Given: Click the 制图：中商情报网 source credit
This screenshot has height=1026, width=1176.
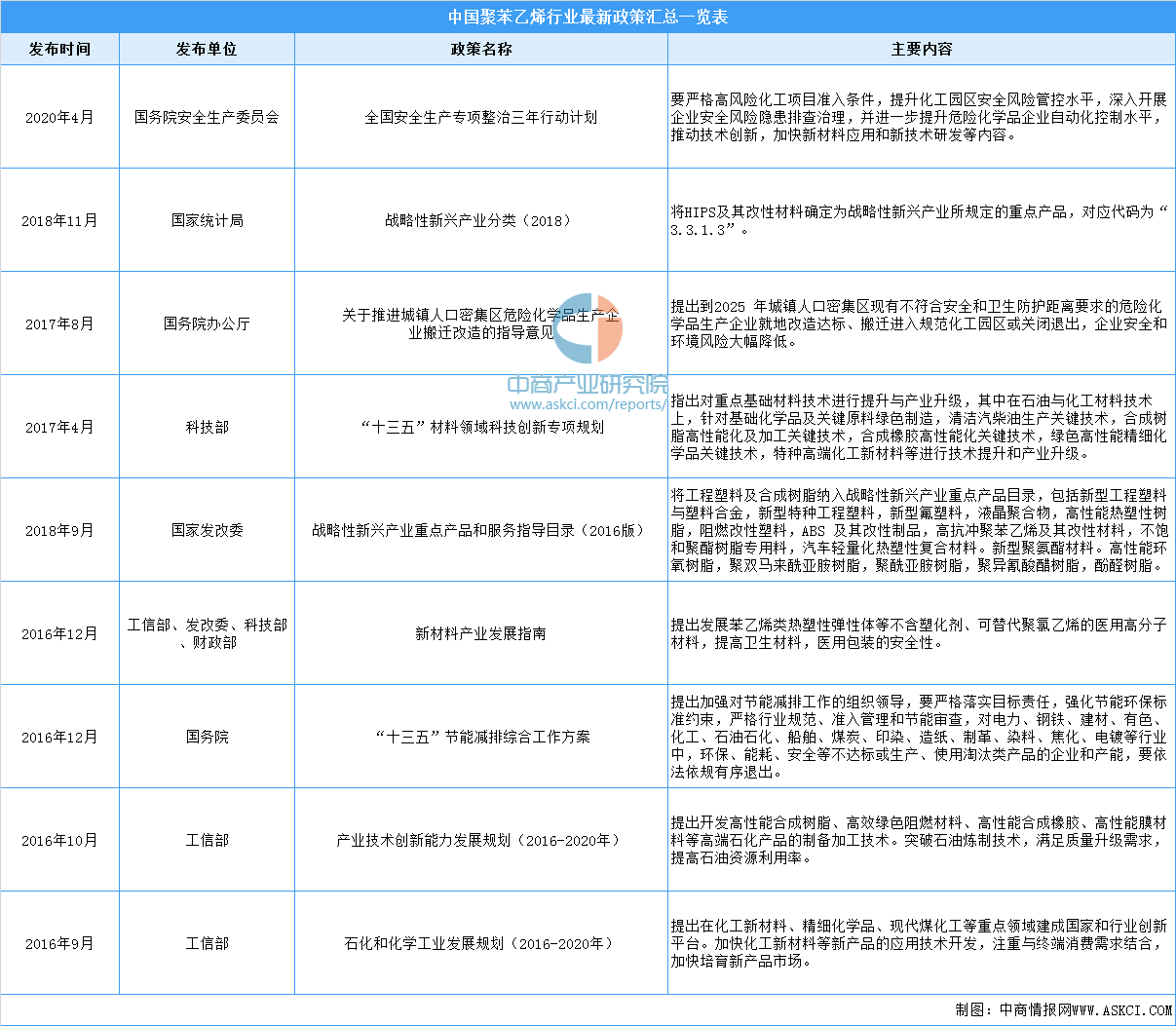Looking at the screenshot, I should (x=1063, y=1009).
